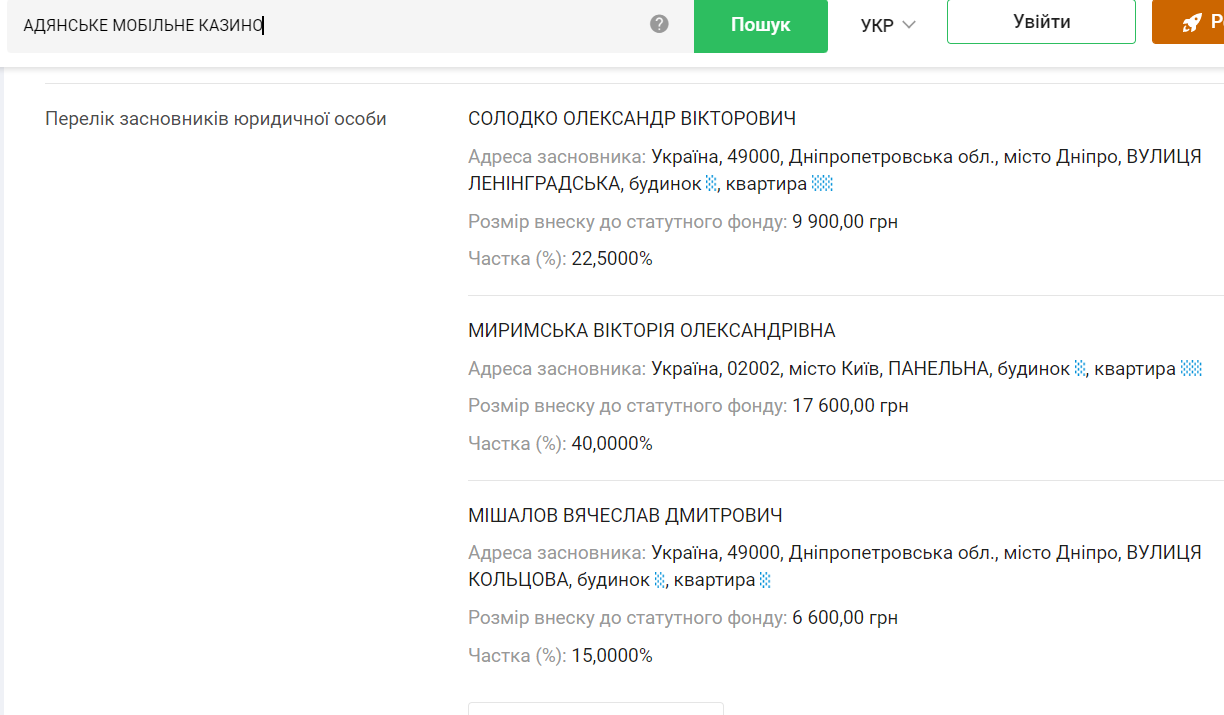Screen dimensions: 1224x715
Task: Click the question mark help icon in search
Action: (659, 24)
